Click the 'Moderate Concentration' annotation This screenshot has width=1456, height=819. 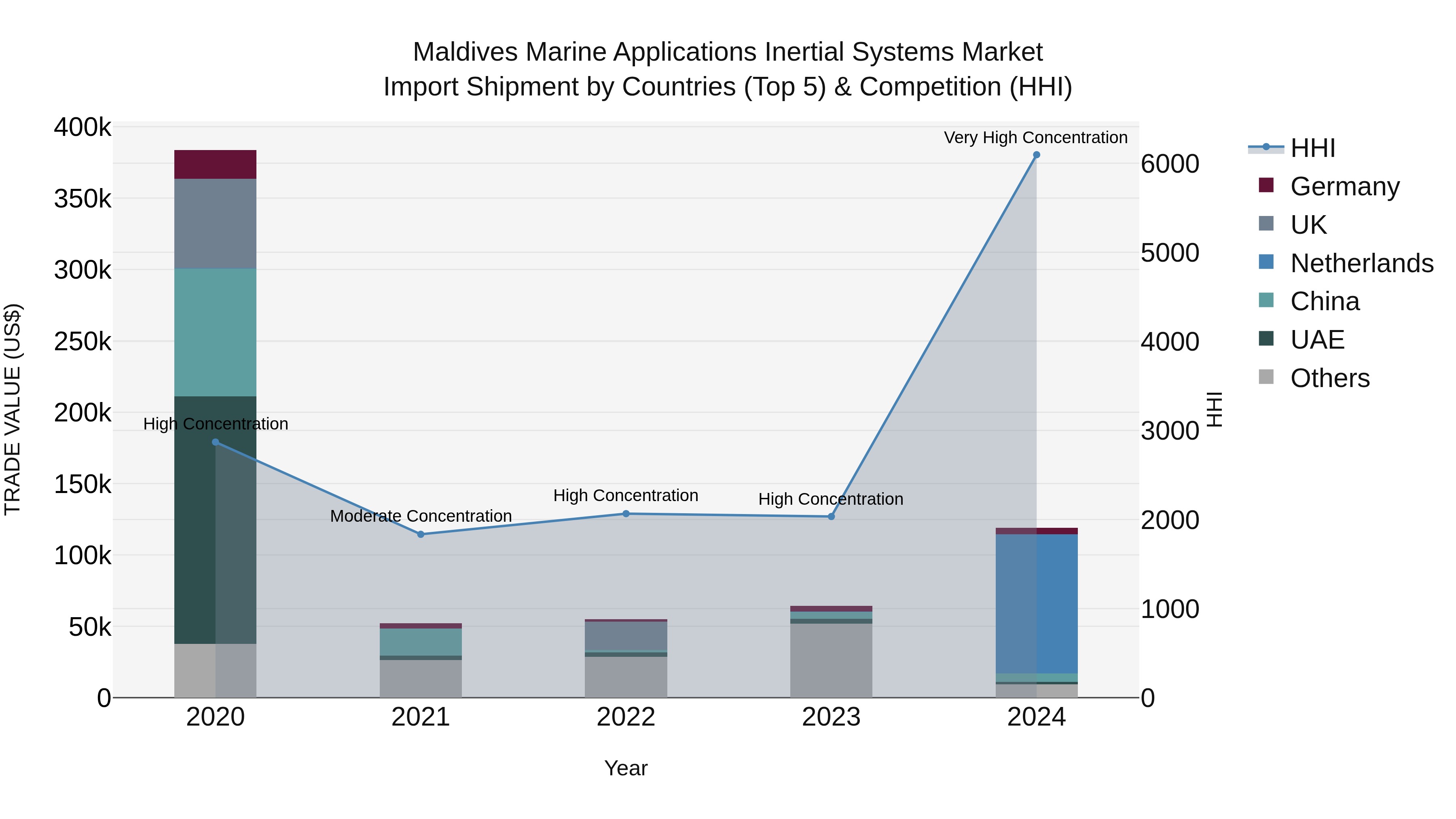(421, 516)
